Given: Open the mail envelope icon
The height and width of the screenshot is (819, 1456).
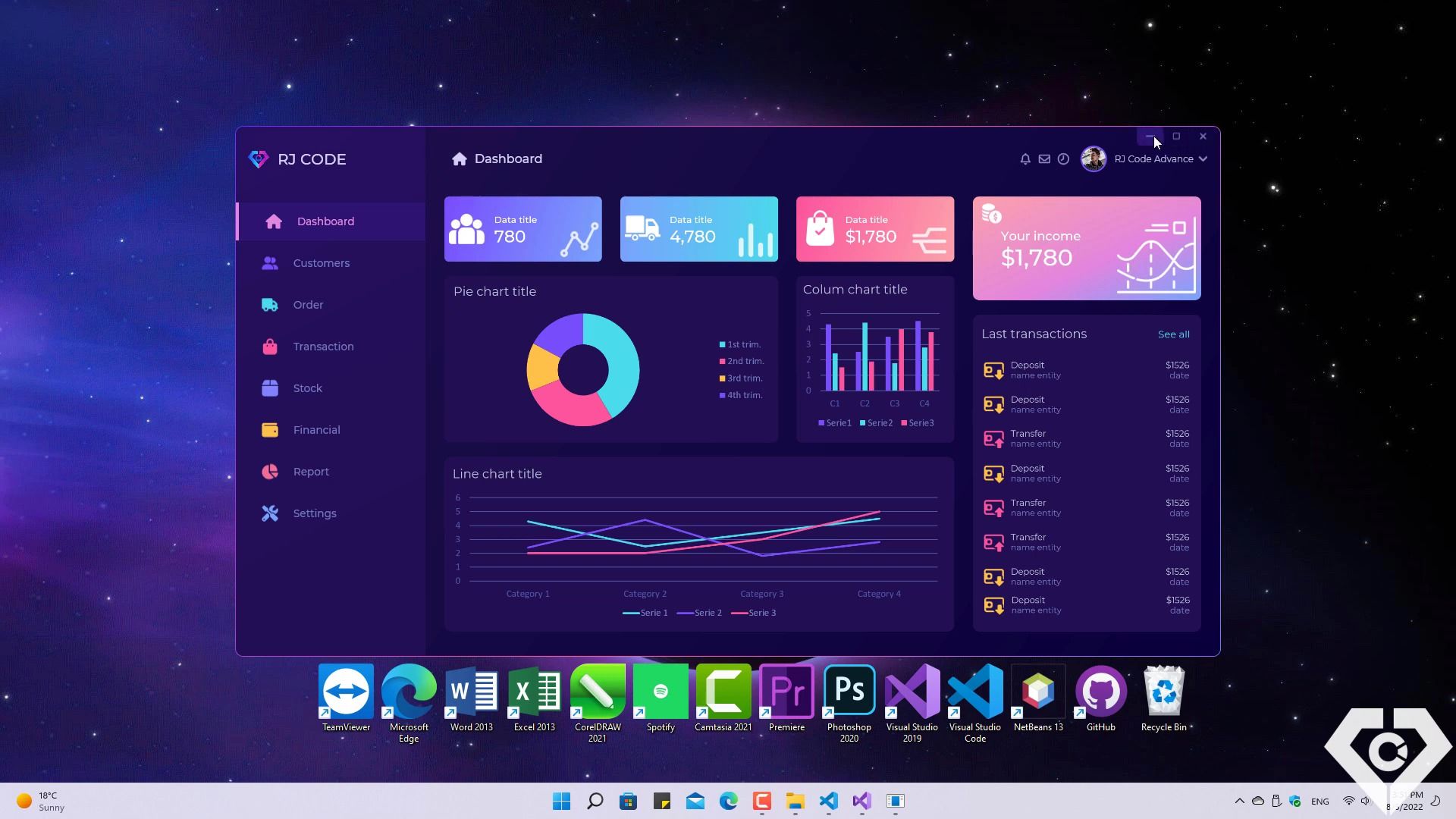Looking at the screenshot, I should tap(1044, 159).
